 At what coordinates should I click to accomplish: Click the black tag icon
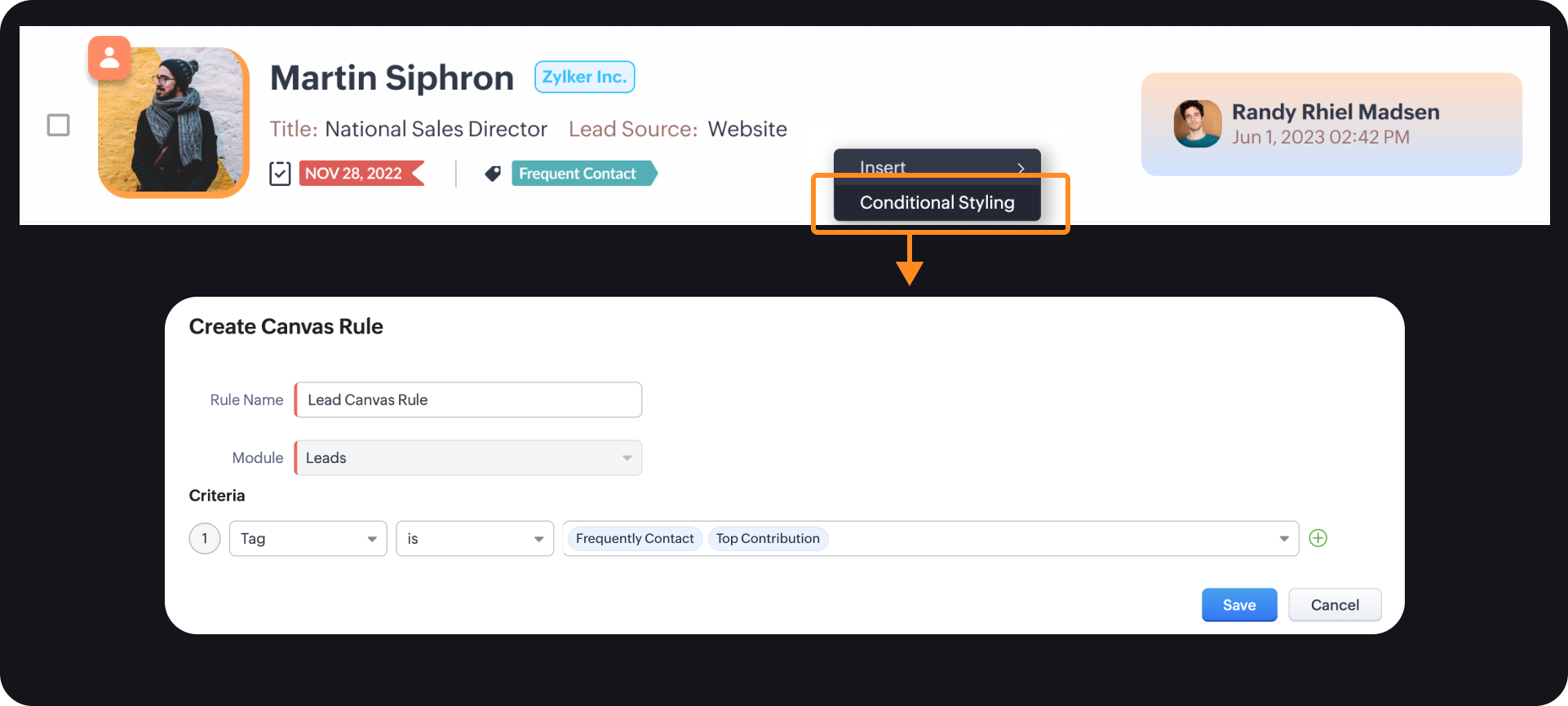point(493,174)
